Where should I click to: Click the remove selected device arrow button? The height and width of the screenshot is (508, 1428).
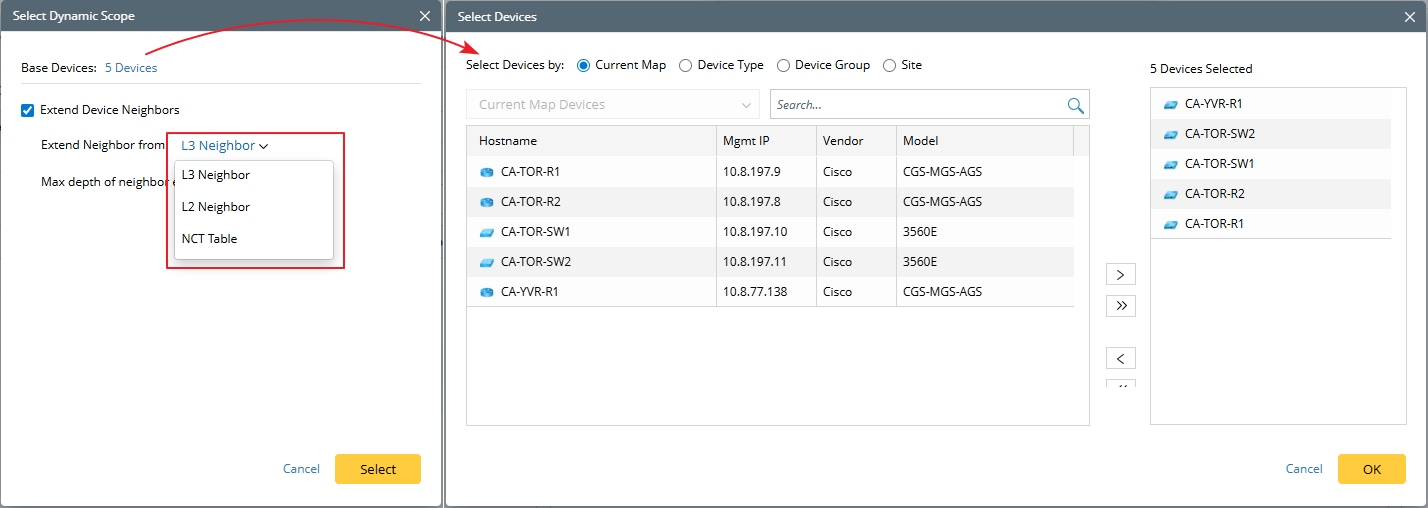(x=1120, y=358)
